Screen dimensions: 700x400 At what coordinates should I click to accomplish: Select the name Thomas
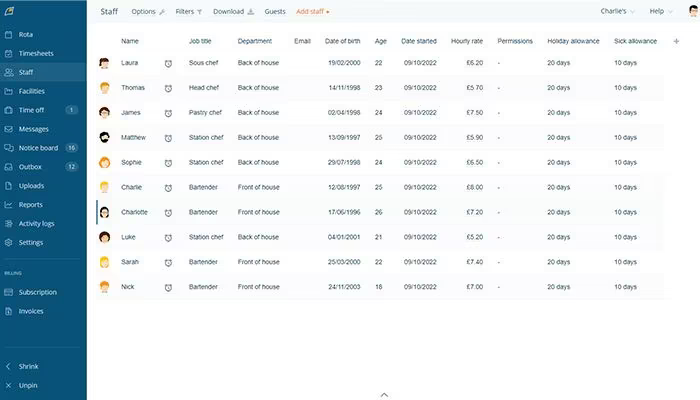(133, 88)
